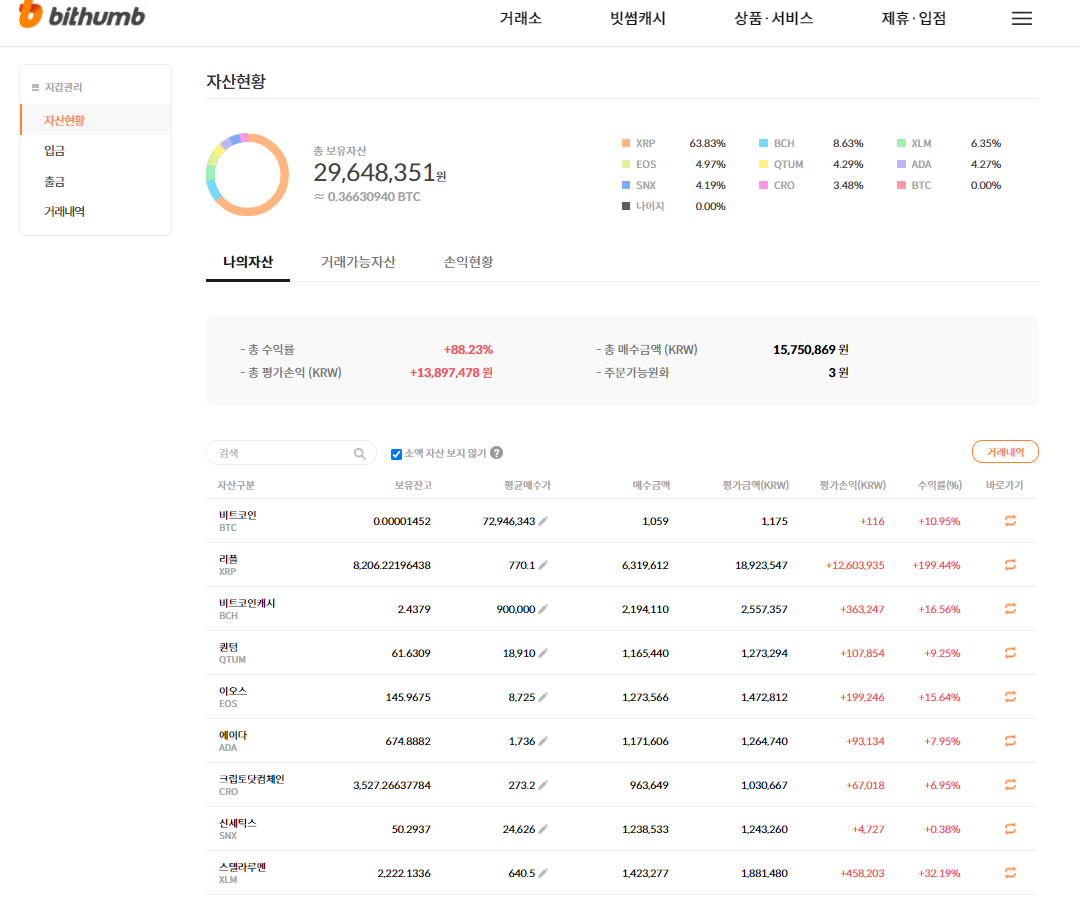
Task: Click the asset search input field
Action: click(x=280, y=453)
